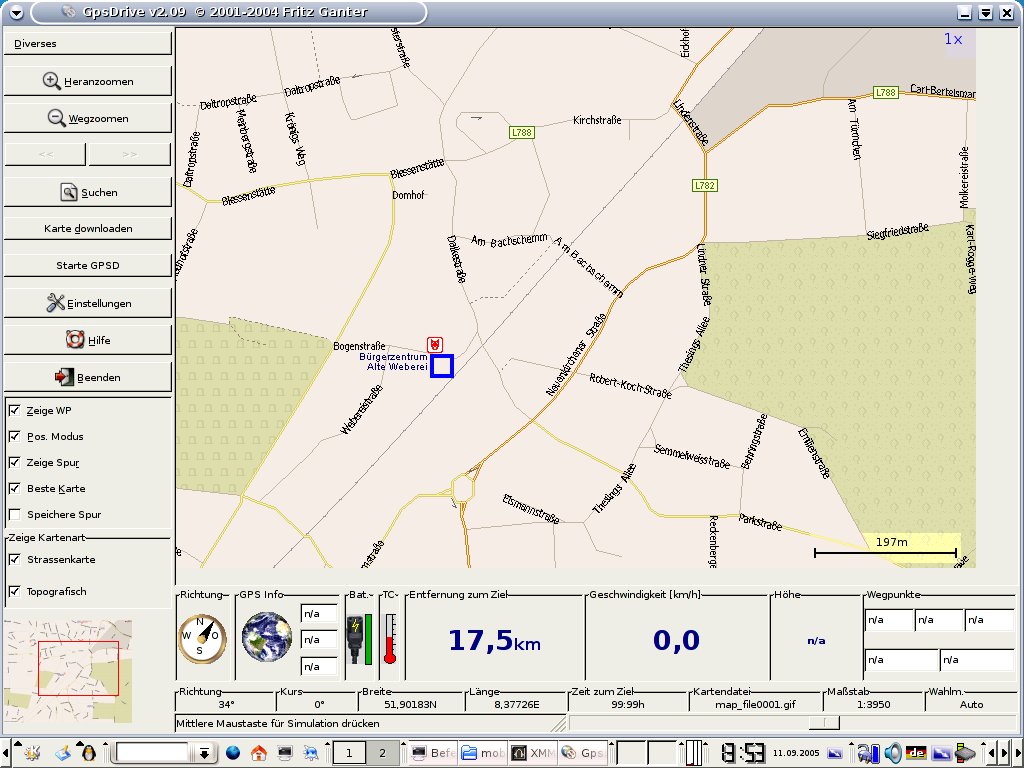Switch to the Befe terminal taskbar window

[x=433, y=753]
